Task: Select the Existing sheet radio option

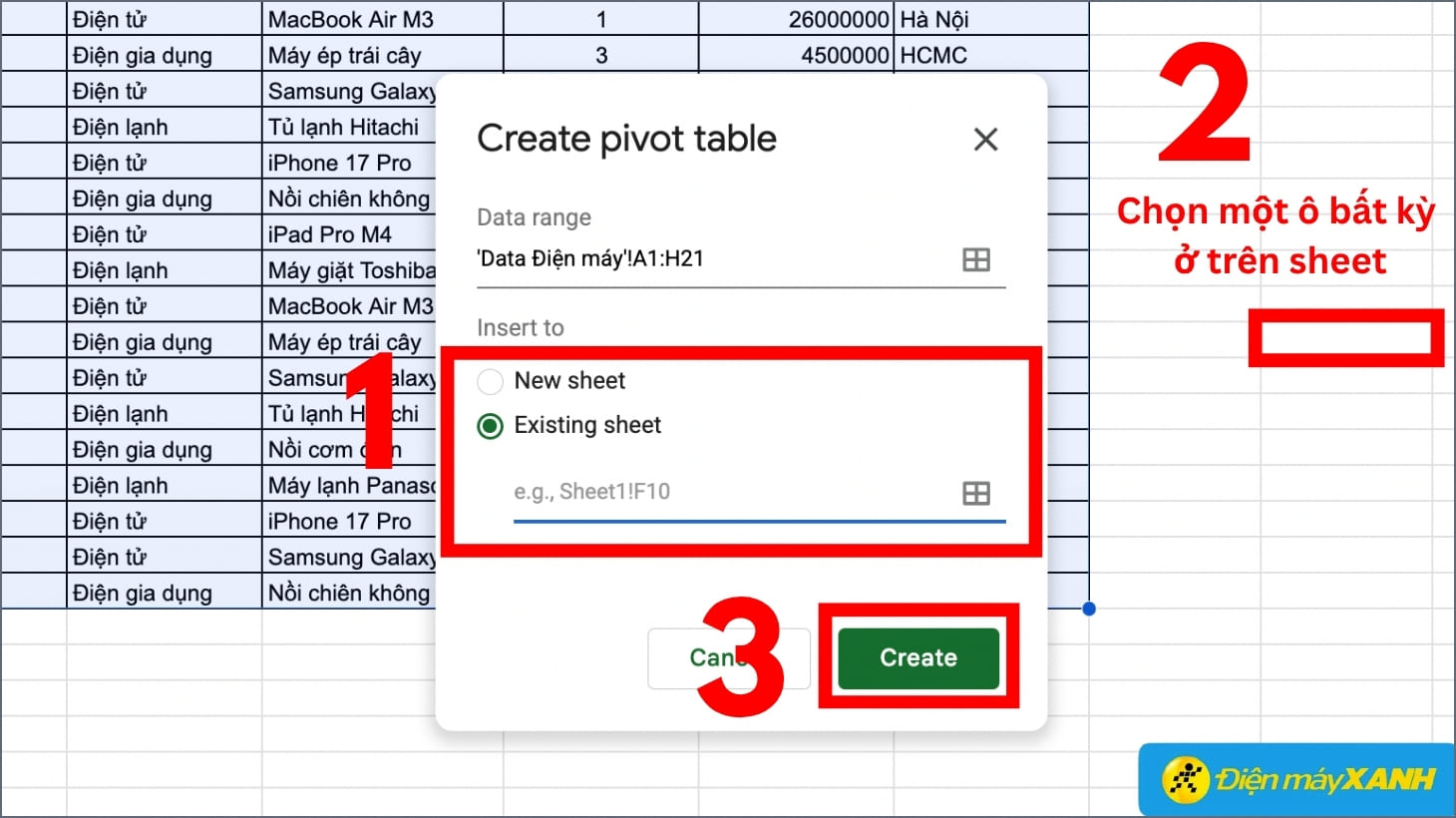Action: point(490,426)
